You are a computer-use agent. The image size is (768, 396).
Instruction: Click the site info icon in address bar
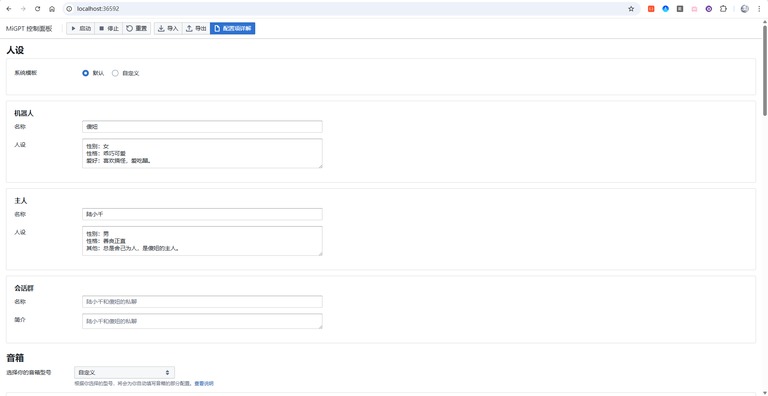pos(70,9)
